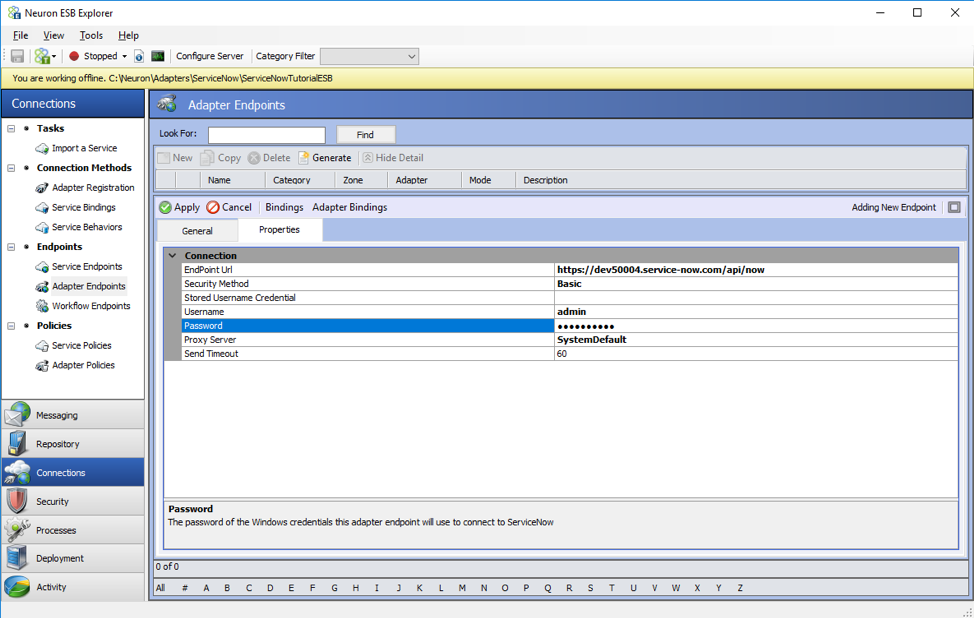Click the Find button
The height and width of the screenshot is (618, 974).
point(365,135)
